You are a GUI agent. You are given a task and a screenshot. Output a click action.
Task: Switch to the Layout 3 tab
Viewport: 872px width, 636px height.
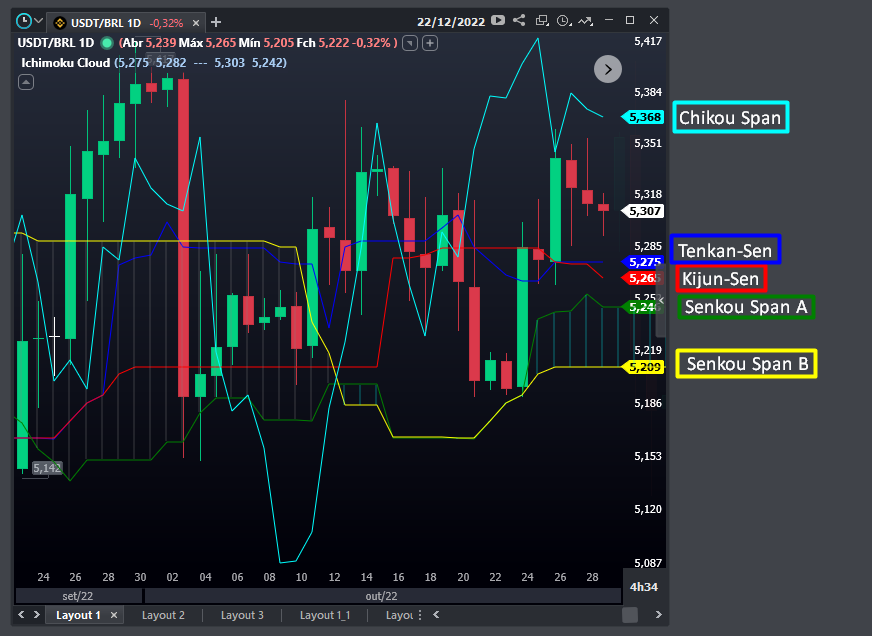[x=242, y=615]
